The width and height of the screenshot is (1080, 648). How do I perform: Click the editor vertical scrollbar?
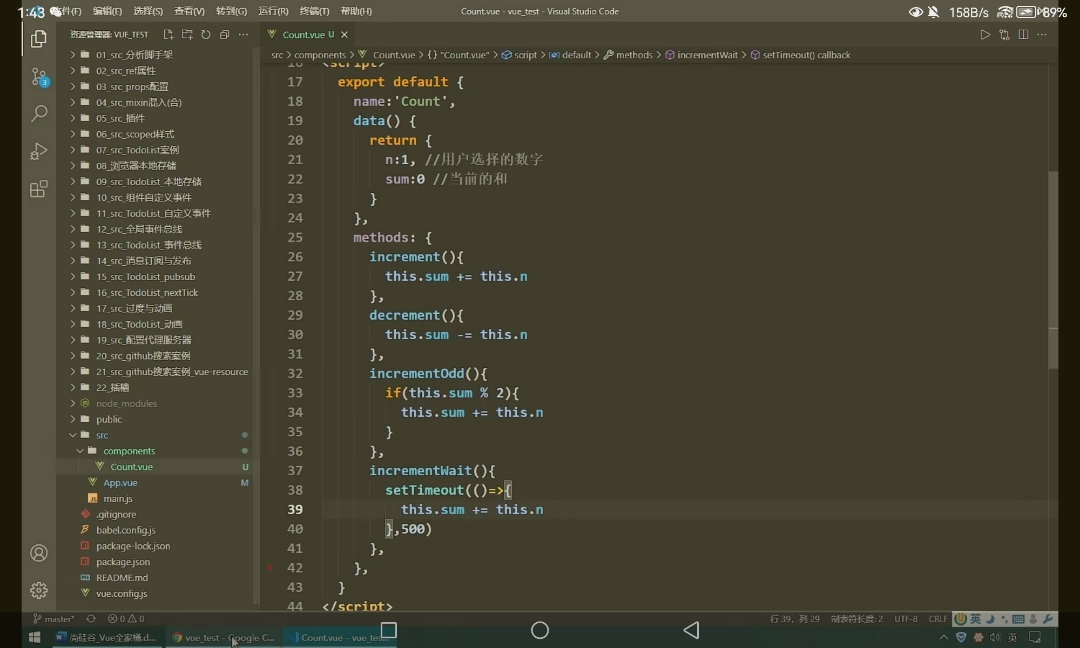pos(1052,269)
